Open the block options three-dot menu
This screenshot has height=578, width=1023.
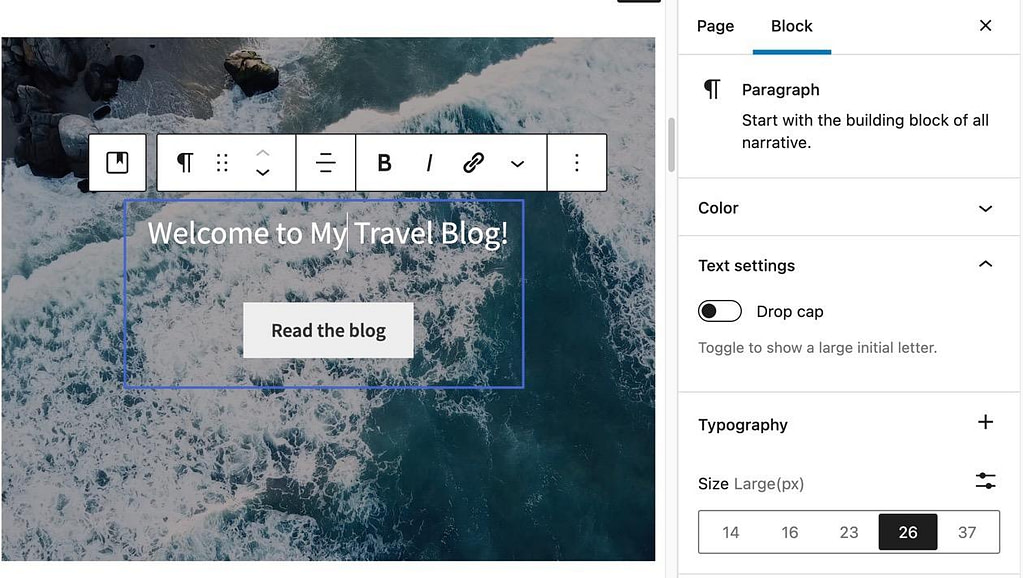577,162
